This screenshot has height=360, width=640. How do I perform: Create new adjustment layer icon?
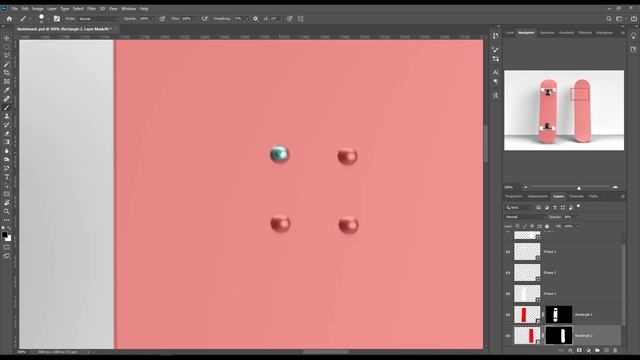click(x=588, y=350)
